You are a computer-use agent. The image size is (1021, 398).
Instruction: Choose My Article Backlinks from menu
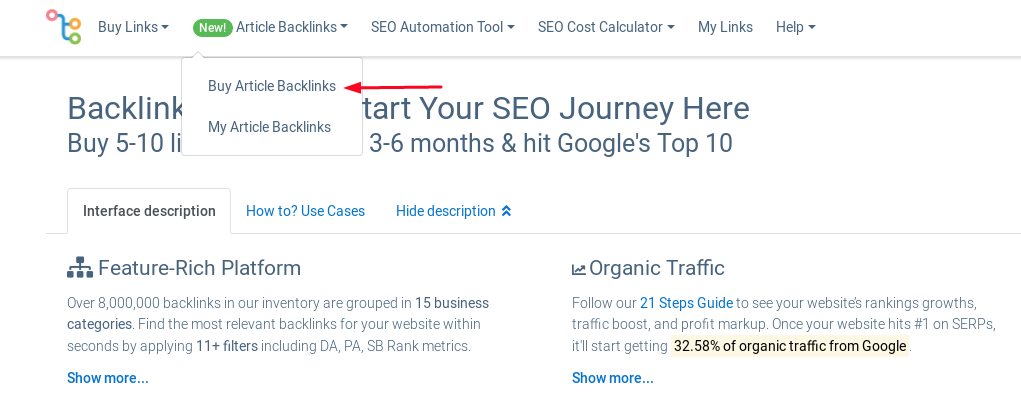coord(270,127)
